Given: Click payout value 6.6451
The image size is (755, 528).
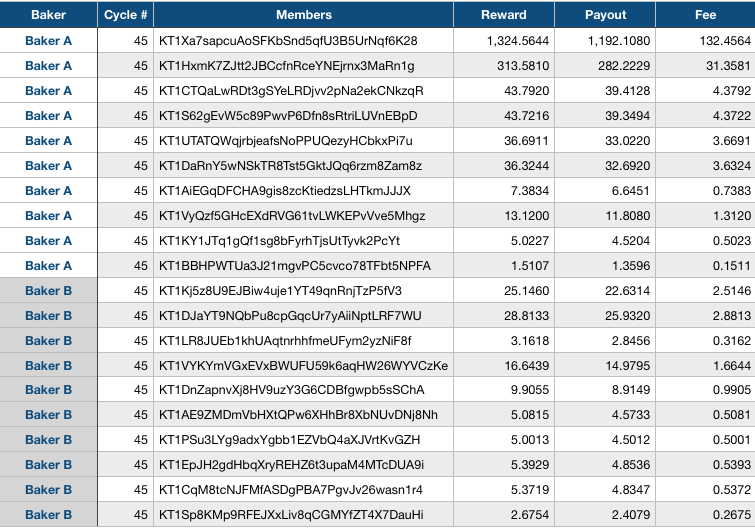Looking at the screenshot, I should [631, 191].
